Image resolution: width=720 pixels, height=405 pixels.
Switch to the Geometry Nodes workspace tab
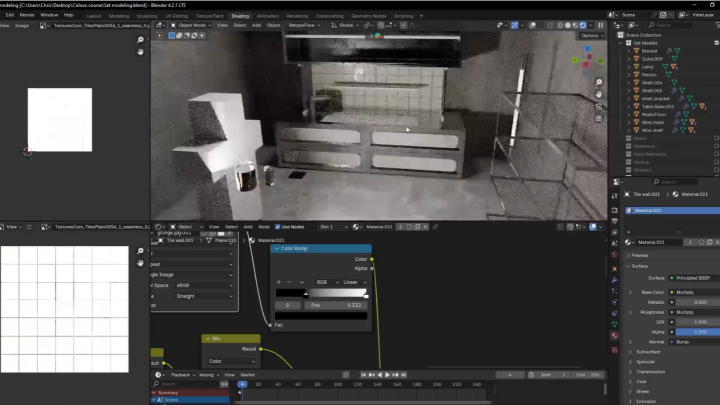click(368, 16)
